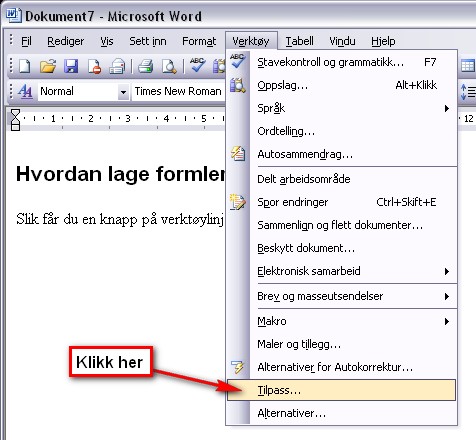Open the final Alternativer menu entry
The width and height of the screenshot is (476, 440).
pos(342,413)
